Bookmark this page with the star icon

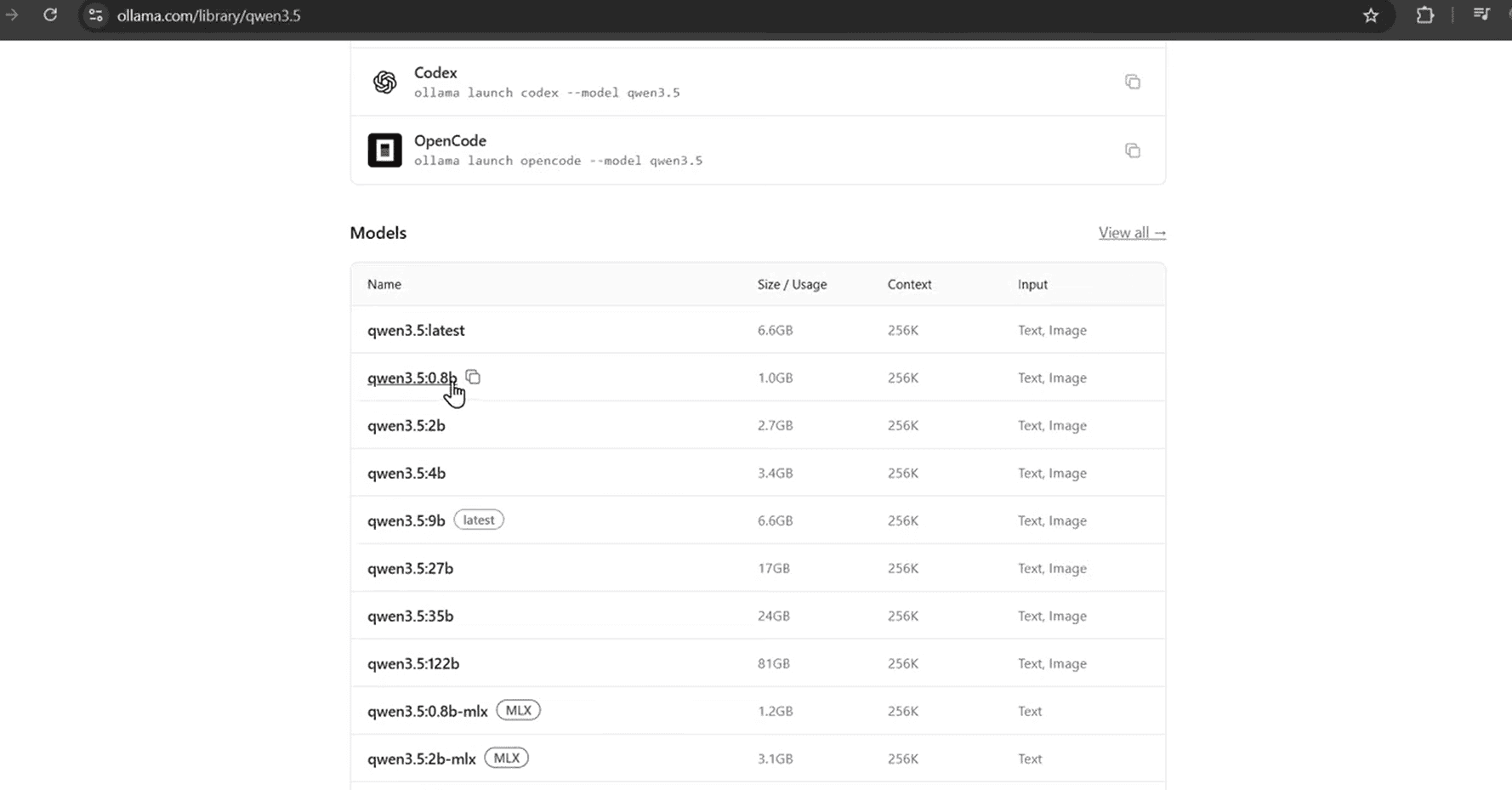[1371, 15]
